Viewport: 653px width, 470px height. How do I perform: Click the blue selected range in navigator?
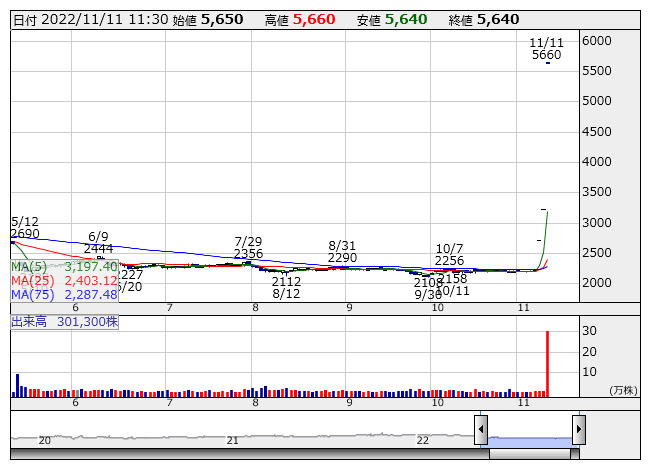coord(530,430)
